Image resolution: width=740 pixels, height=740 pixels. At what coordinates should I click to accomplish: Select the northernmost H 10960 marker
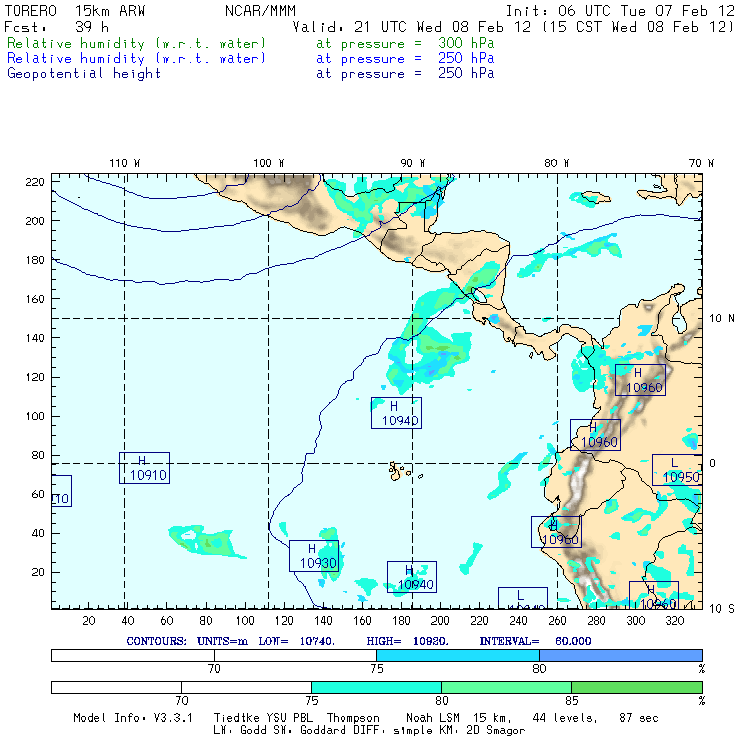(x=640, y=380)
